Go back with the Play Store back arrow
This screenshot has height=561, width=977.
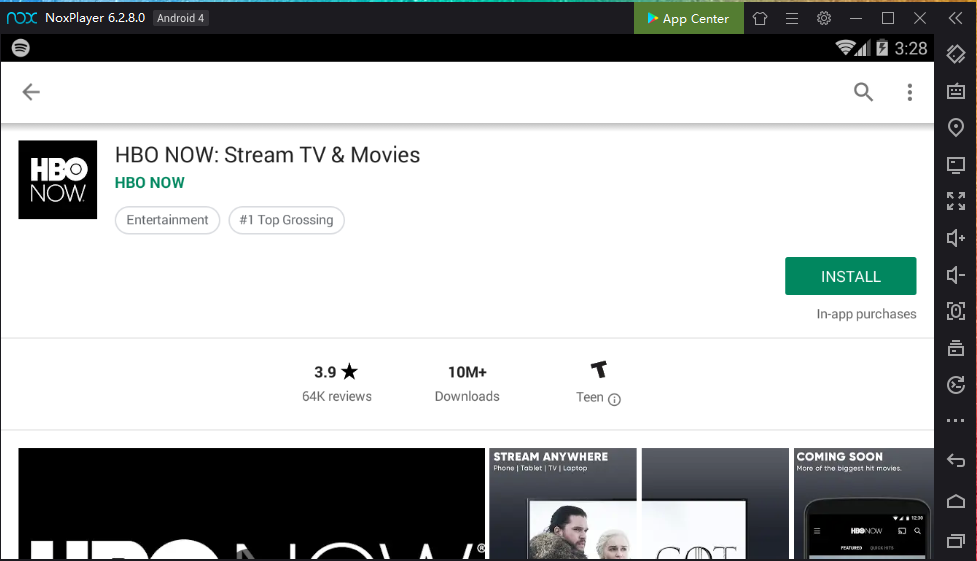point(31,92)
